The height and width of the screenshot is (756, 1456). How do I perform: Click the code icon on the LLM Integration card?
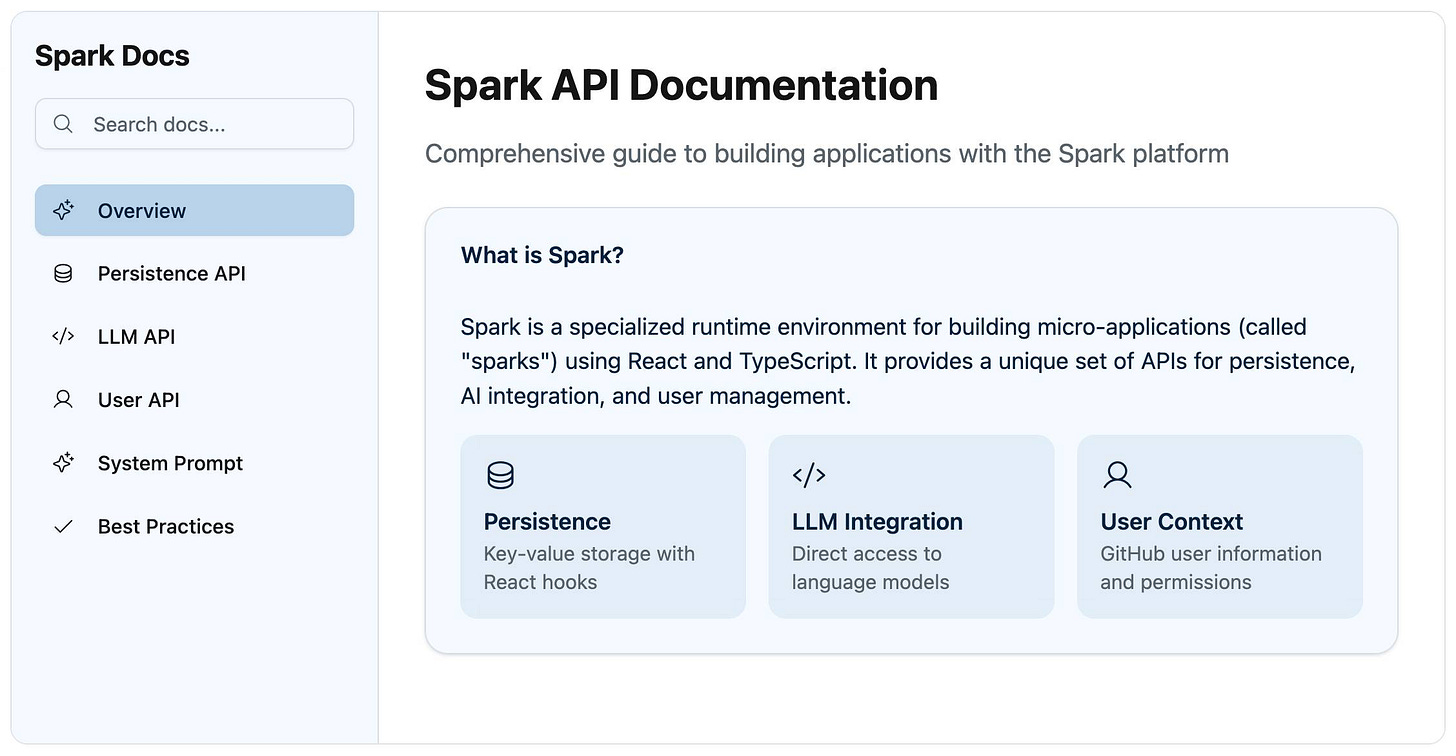pyautogui.click(x=809, y=475)
